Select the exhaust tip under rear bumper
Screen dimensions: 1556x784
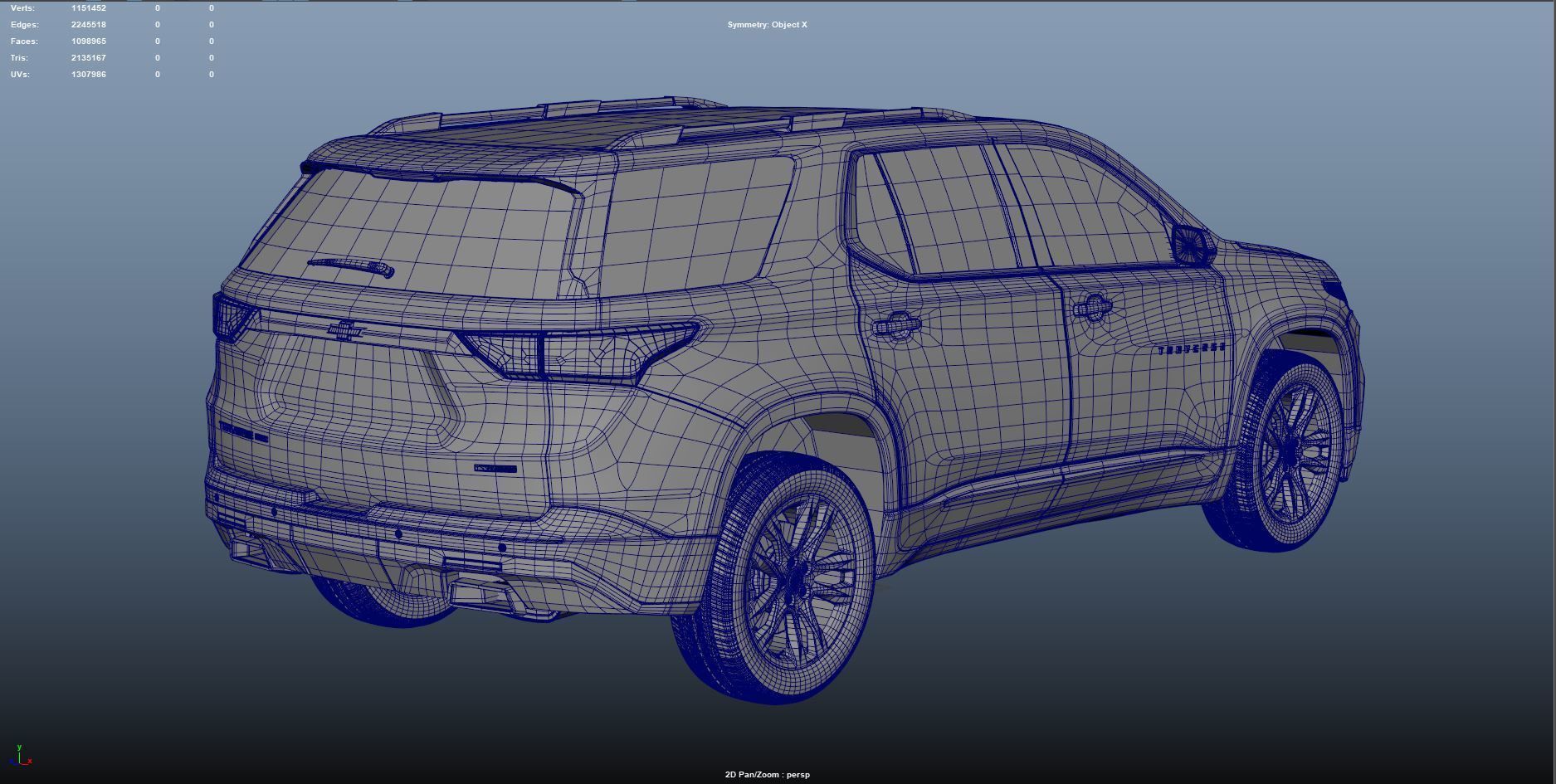483,594
